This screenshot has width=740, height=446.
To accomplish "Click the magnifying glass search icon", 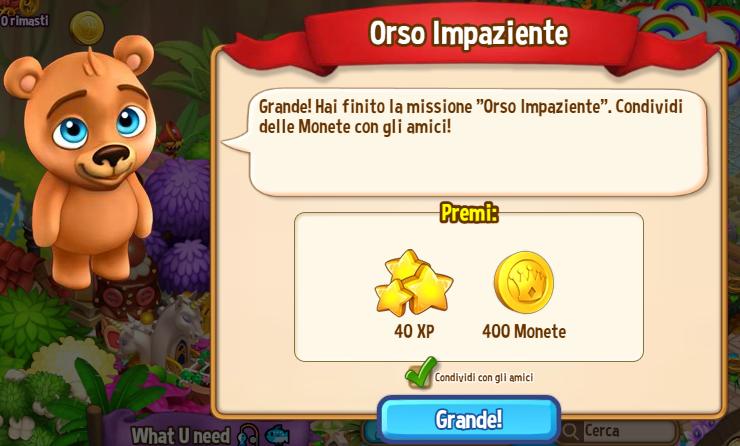I will [x=571, y=431].
